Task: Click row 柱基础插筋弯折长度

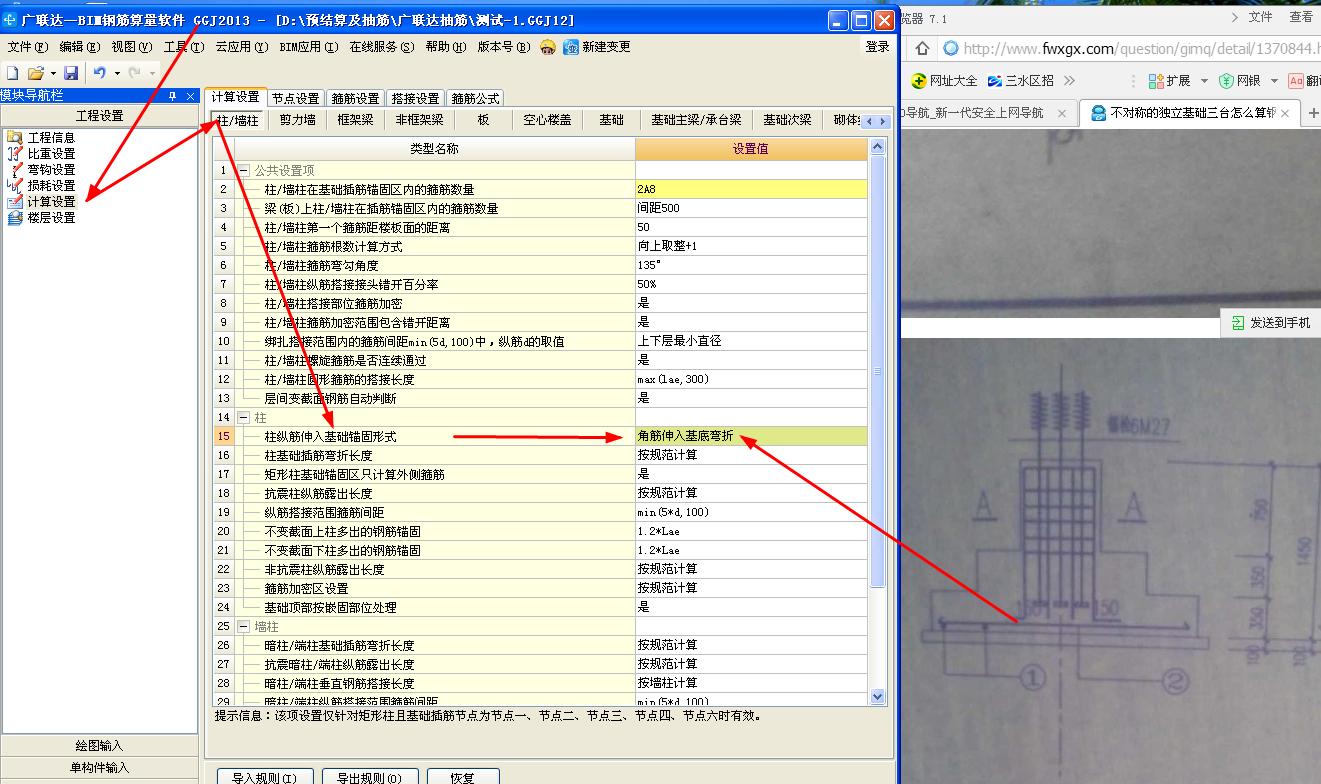Action: tap(540, 455)
